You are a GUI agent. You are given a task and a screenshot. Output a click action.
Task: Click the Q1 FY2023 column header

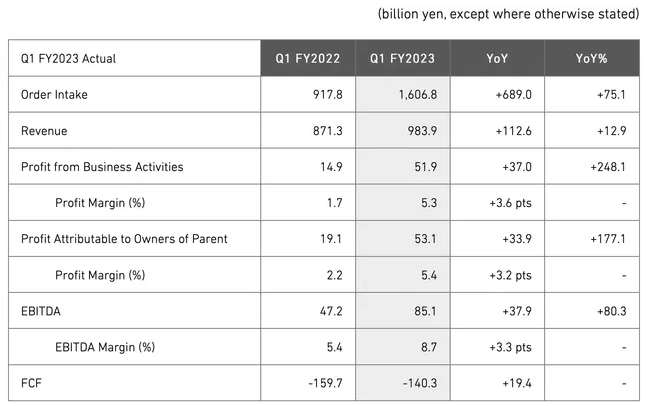tap(403, 59)
